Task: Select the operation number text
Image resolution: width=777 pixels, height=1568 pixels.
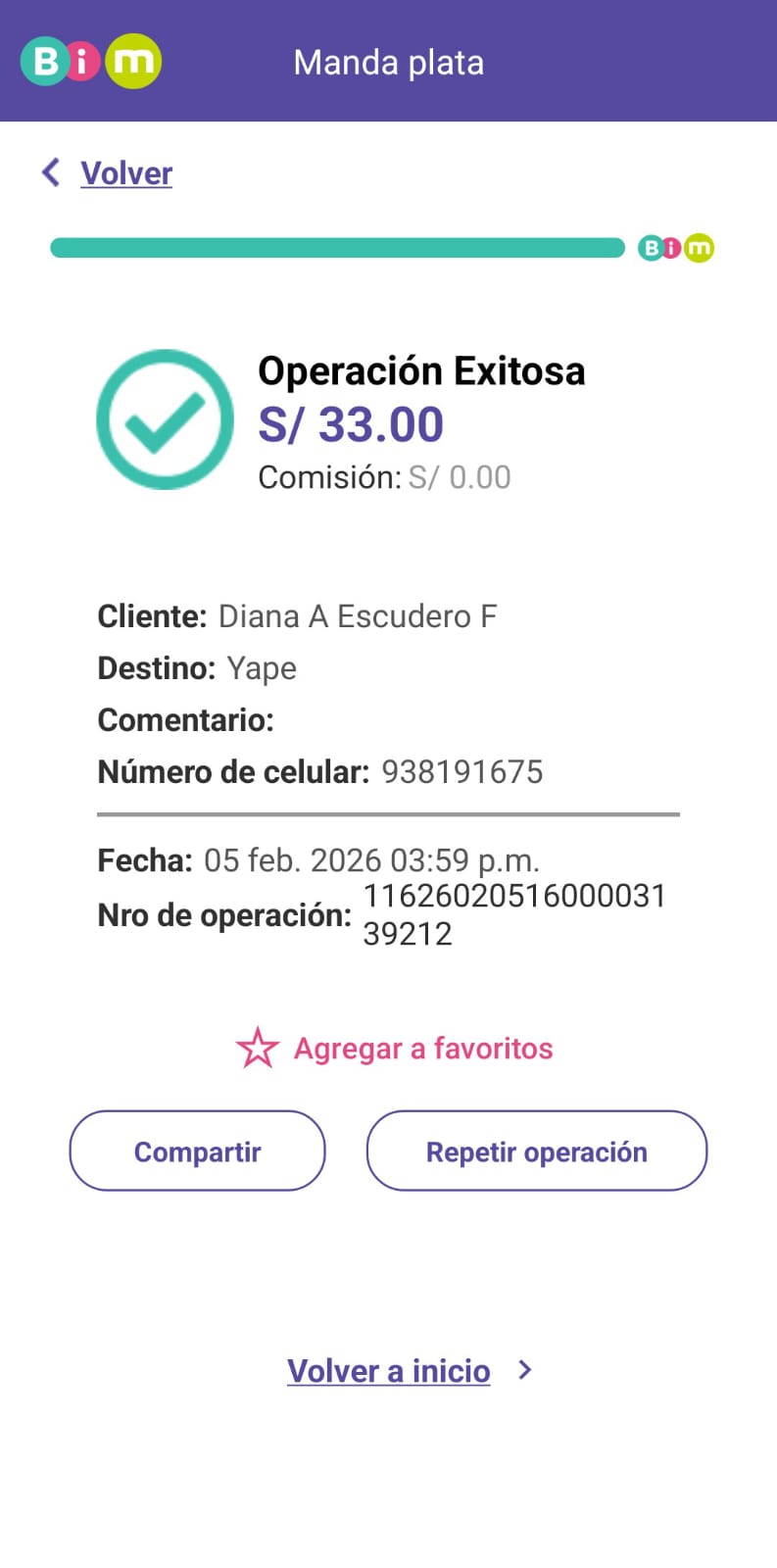Action: click(x=513, y=914)
